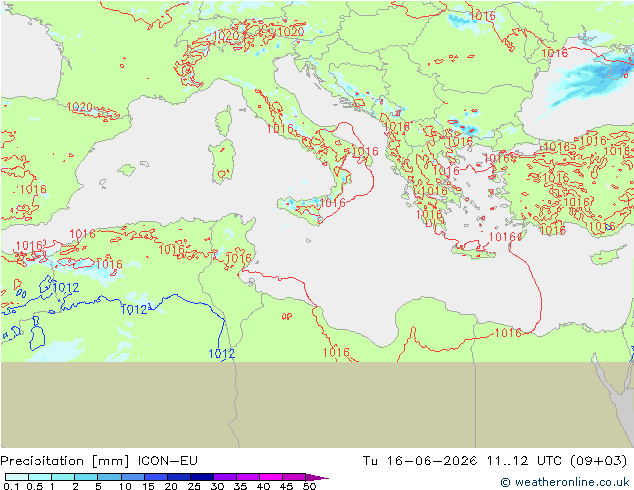Click the 25–30 mm navy legend swatch
This screenshot has width=634, height=490.
click(x=201, y=477)
